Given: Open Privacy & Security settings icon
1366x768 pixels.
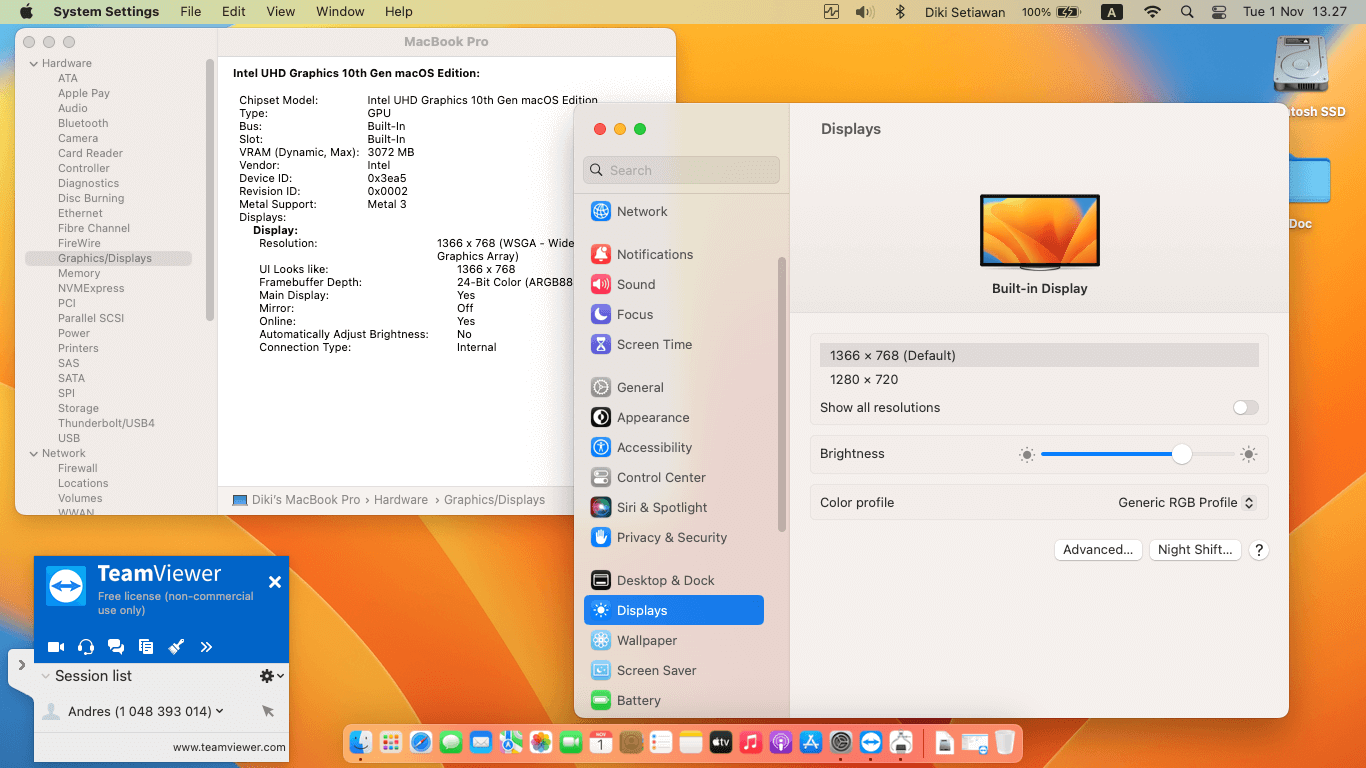Looking at the screenshot, I should click(601, 537).
